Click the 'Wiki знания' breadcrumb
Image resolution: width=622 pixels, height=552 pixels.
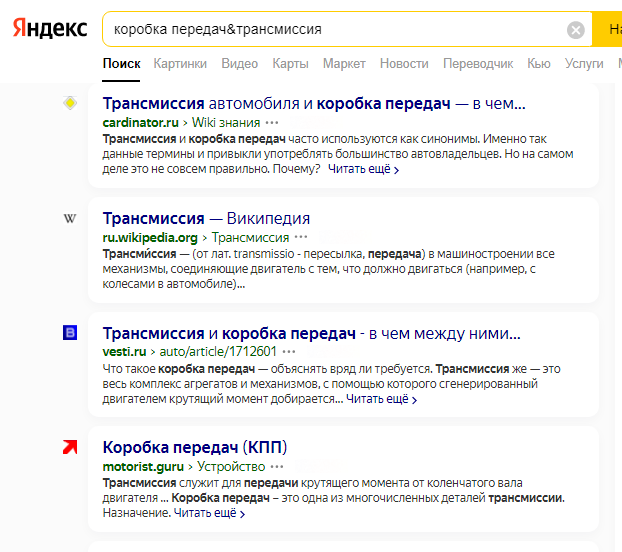[226, 123]
